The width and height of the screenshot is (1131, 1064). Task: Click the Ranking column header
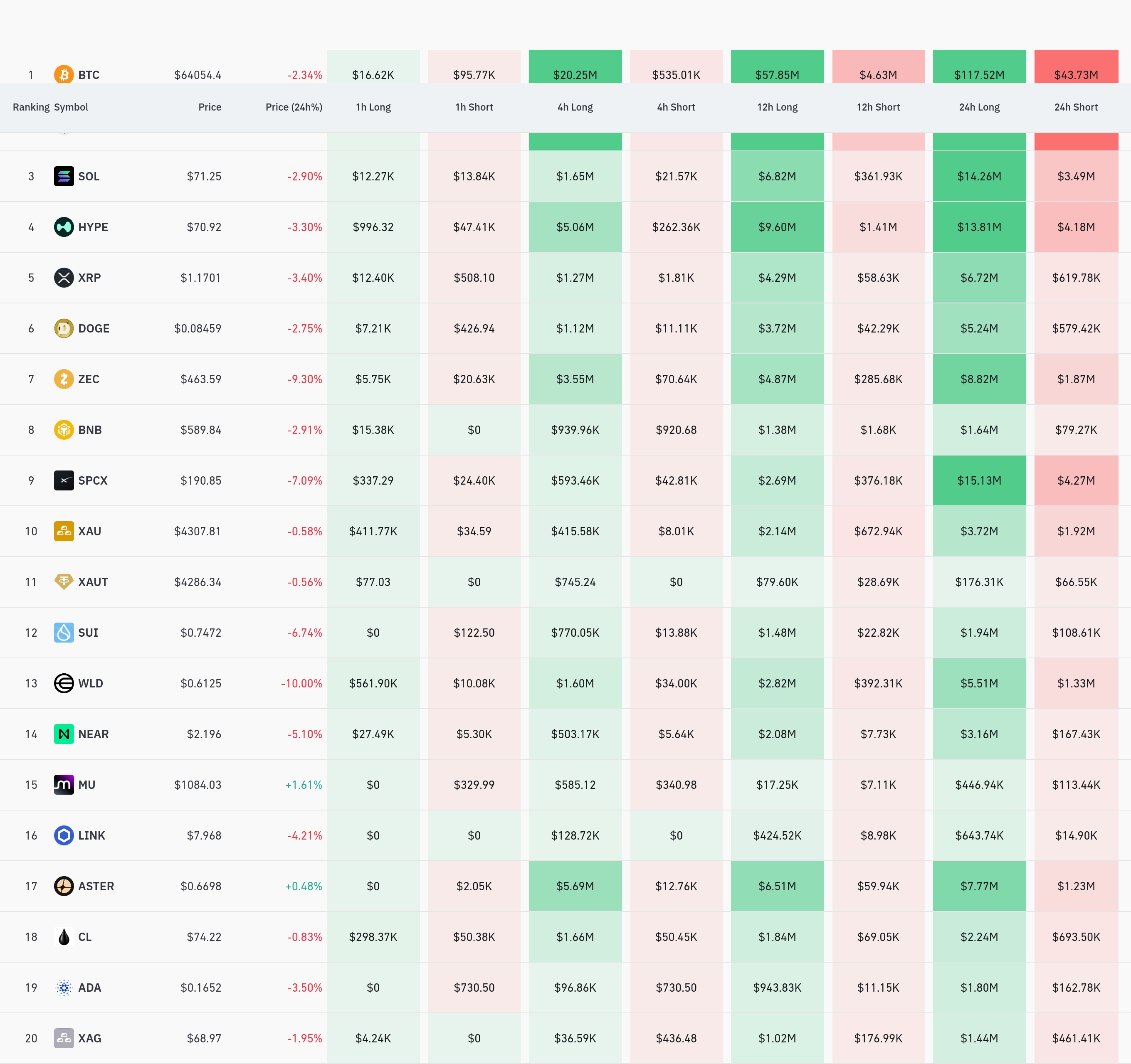coord(31,107)
